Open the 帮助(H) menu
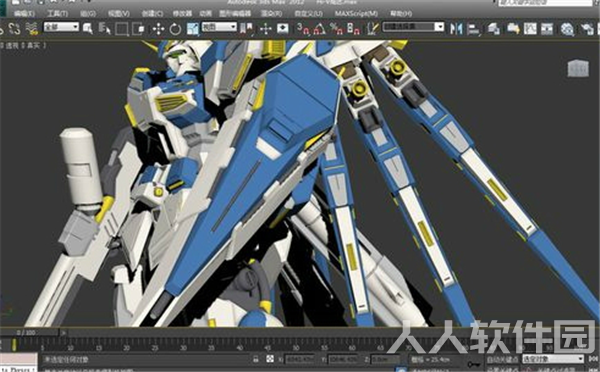The height and width of the screenshot is (372, 600). 401,13
